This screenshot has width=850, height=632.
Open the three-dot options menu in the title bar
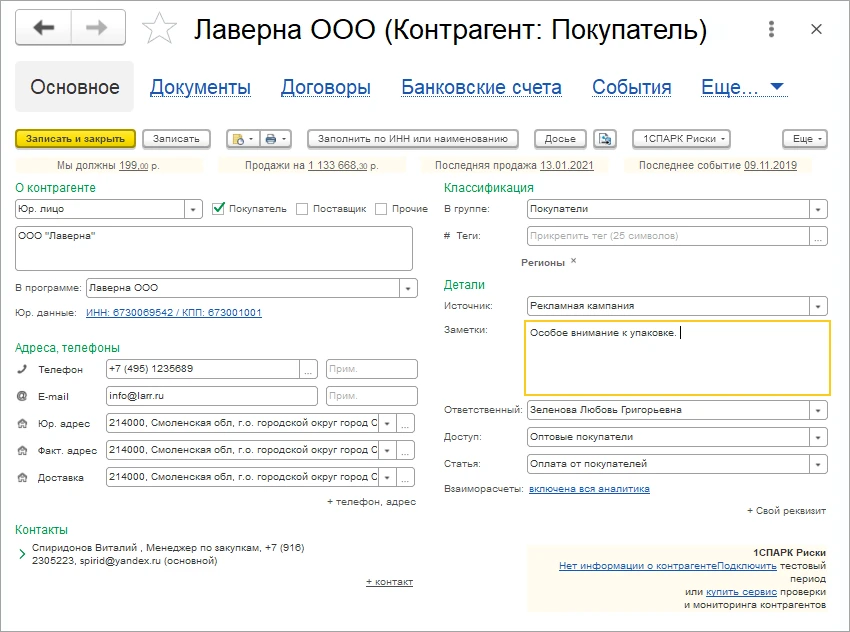coord(769,29)
